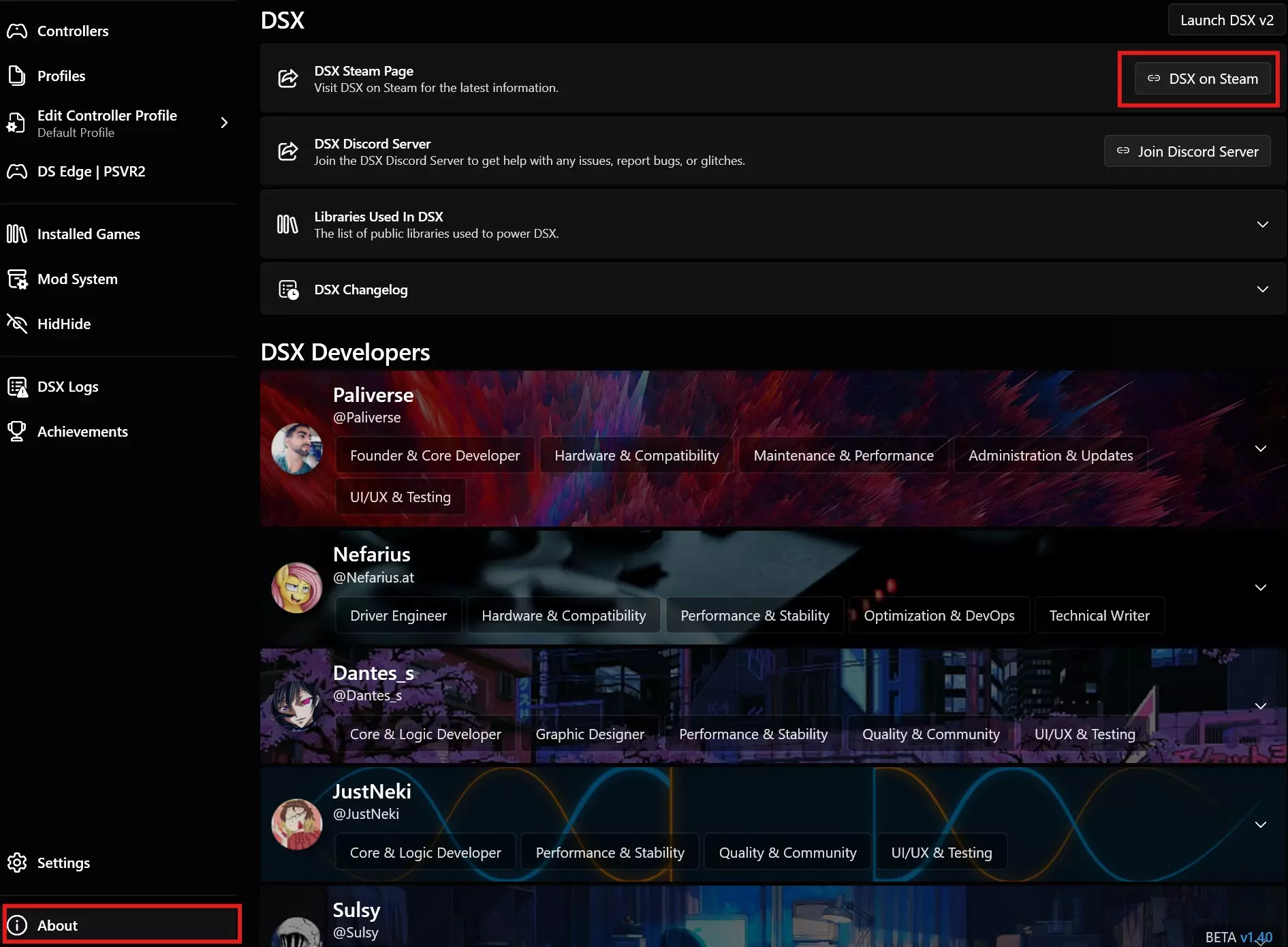Viewport: 1288px width, 947px height.
Task: Click Paliverse's Hardware & Compatibility tag
Action: click(x=637, y=455)
